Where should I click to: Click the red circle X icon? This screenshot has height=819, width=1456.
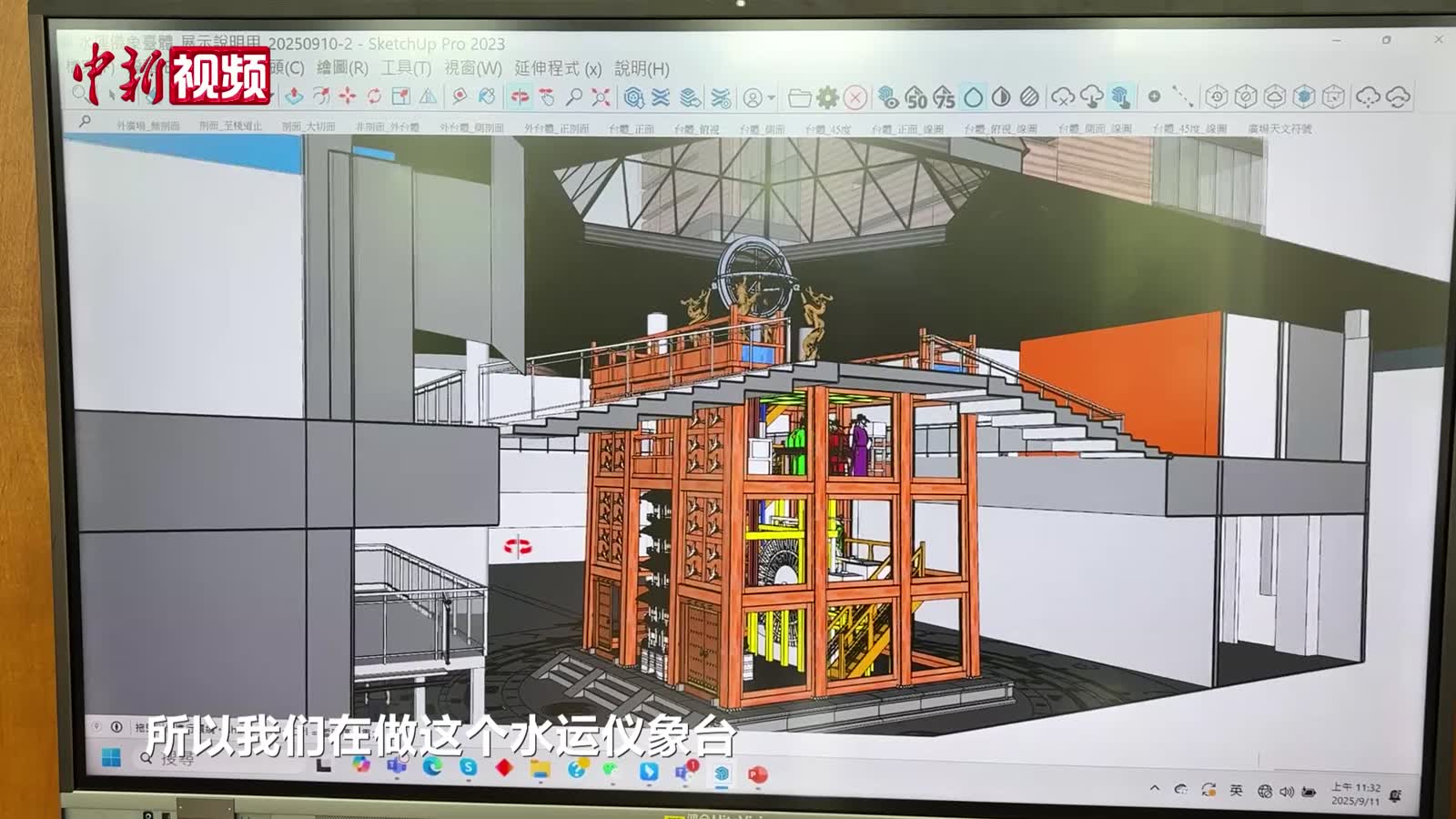(x=854, y=96)
